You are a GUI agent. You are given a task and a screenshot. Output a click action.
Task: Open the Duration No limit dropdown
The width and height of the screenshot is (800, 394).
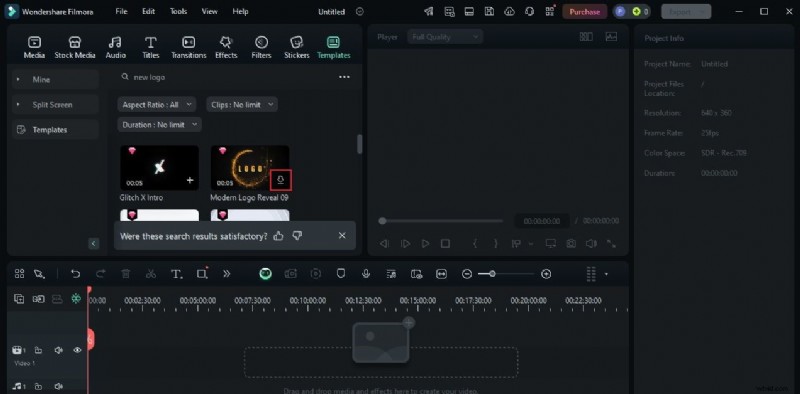pyautogui.click(x=160, y=125)
